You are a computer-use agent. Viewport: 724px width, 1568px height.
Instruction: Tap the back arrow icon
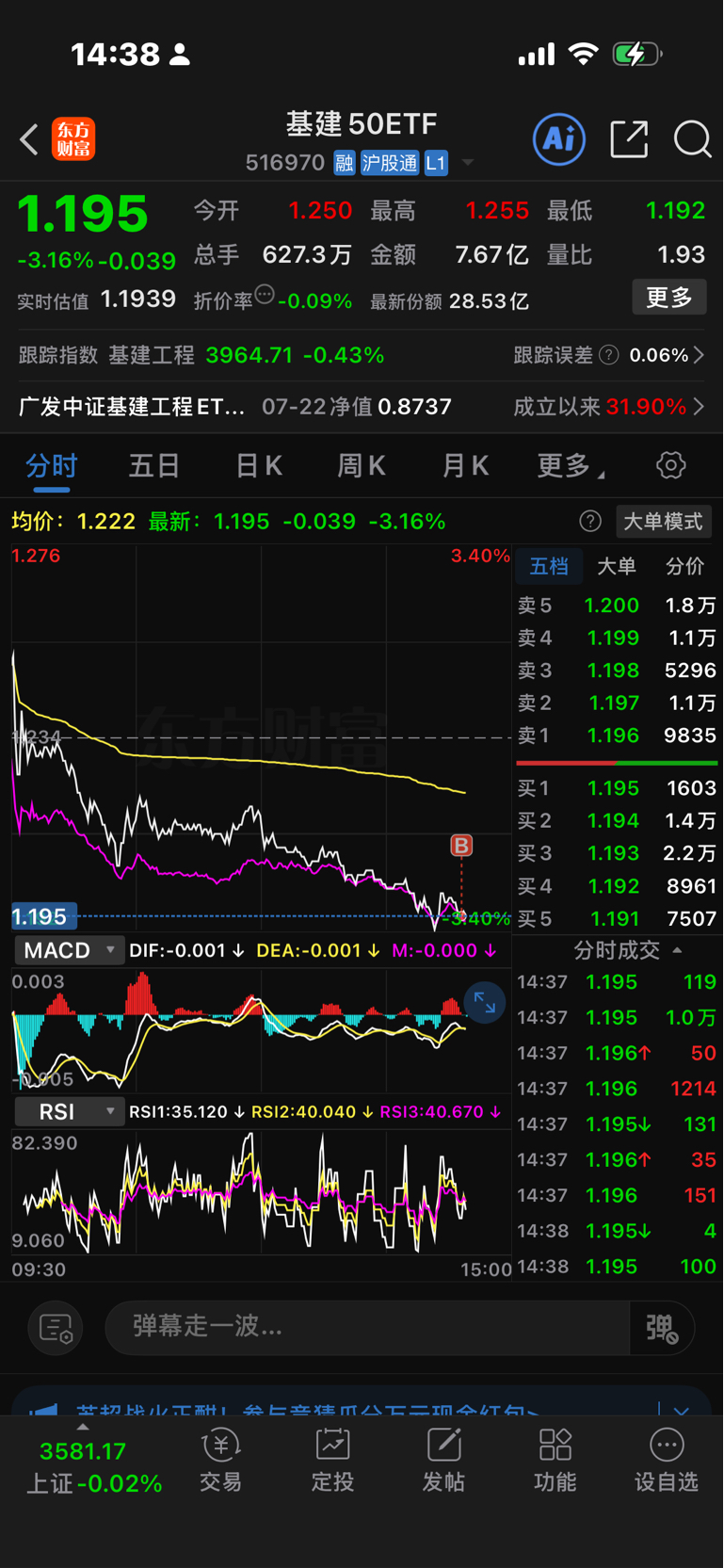point(29,139)
